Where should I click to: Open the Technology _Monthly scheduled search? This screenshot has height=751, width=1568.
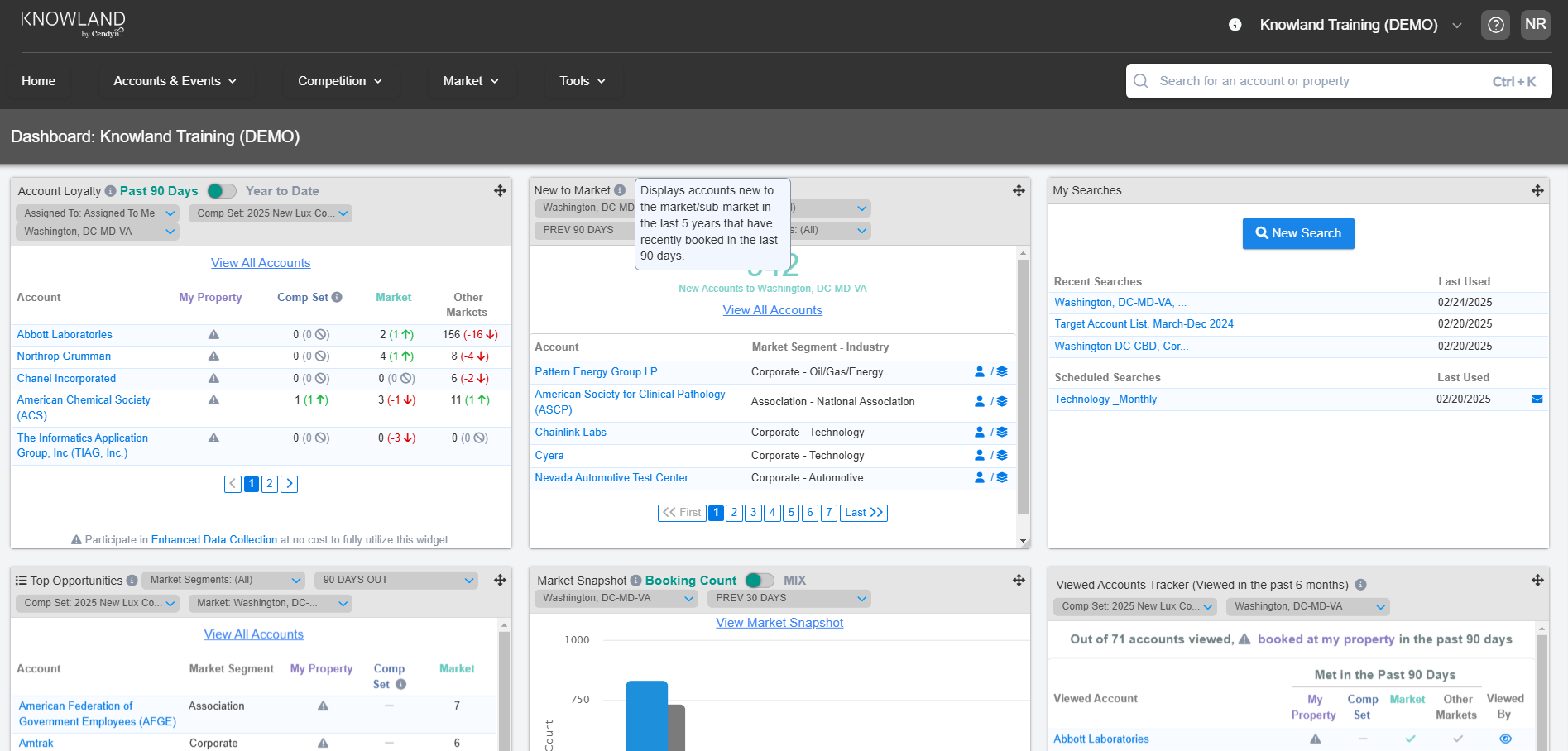click(1105, 399)
